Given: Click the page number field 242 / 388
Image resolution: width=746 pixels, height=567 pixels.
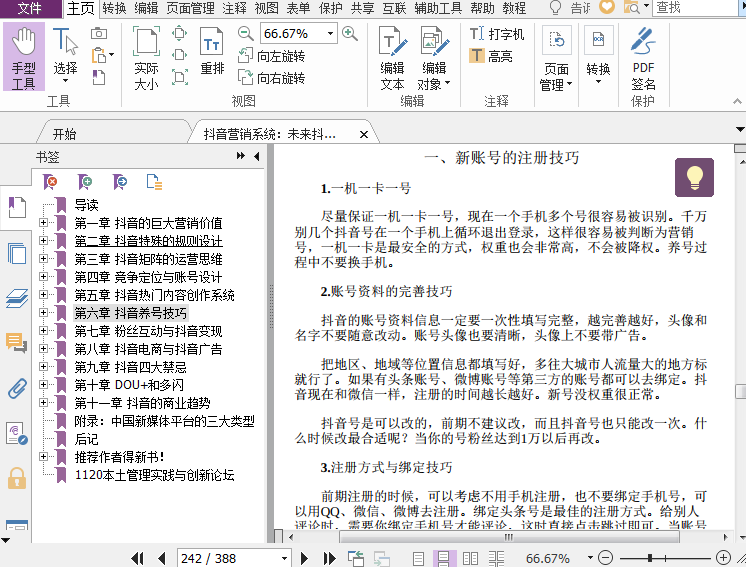Looking at the screenshot, I should tap(227, 558).
